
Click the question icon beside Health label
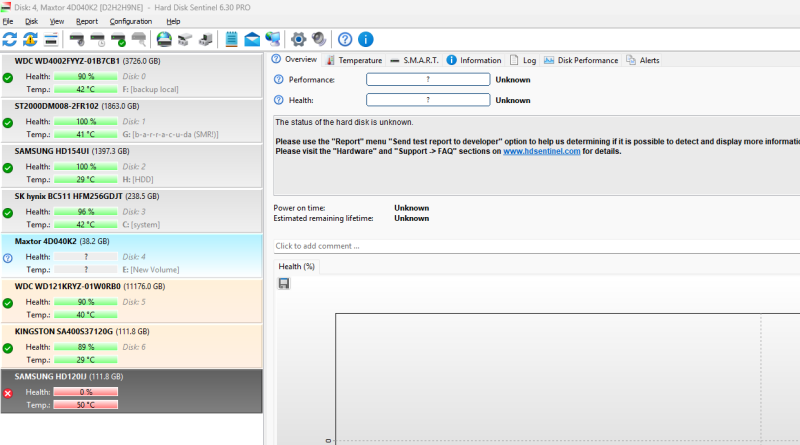279,100
